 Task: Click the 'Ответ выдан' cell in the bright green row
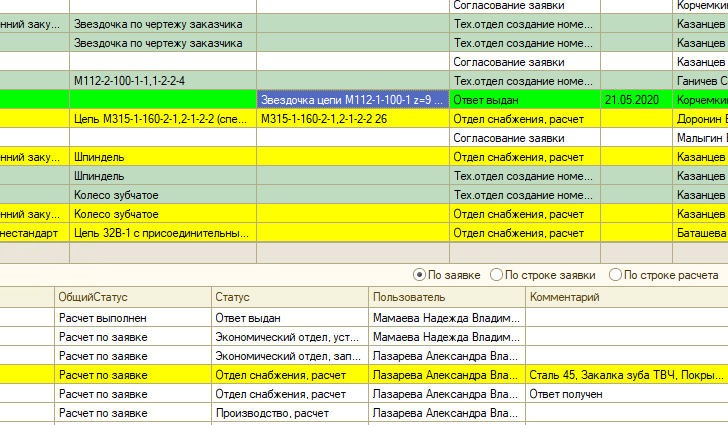click(525, 100)
